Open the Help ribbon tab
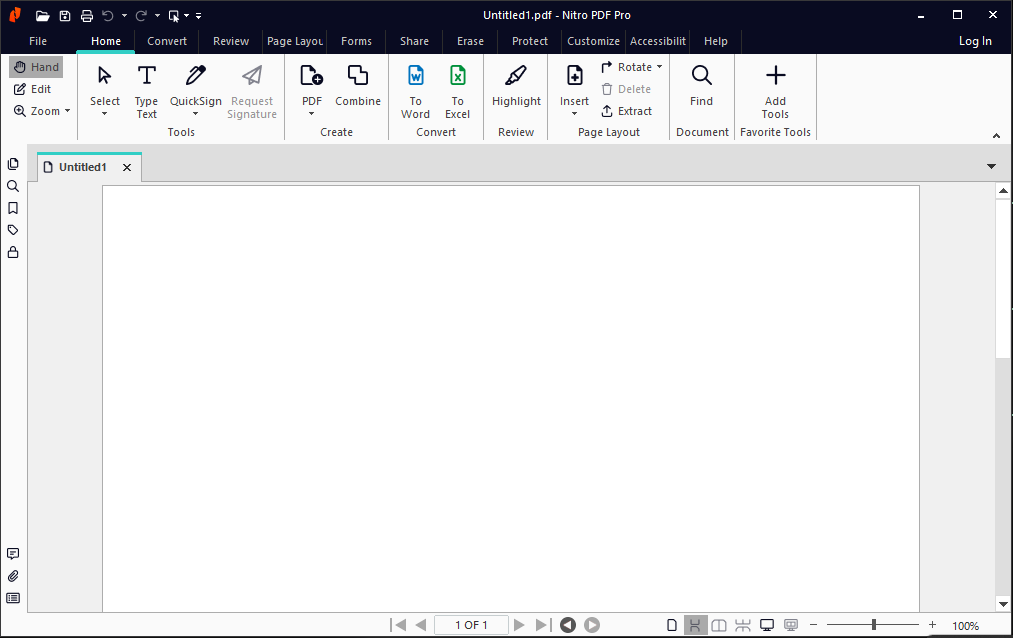Image resolution: width=1013 pixels, height=638 pixels. 716,41
